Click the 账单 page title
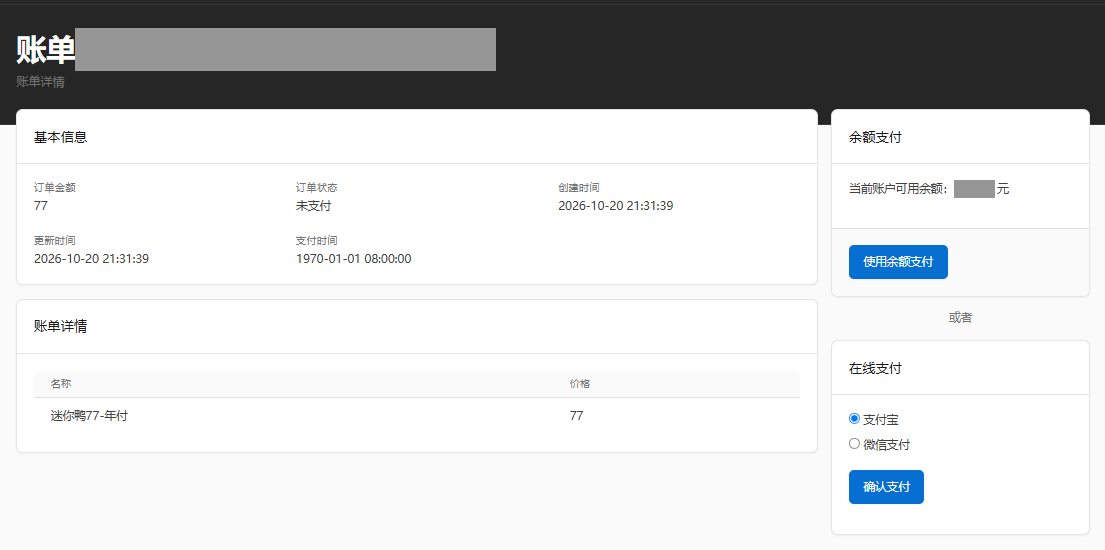The height and width of the screenshot is (550, 1105). (45, 50)
